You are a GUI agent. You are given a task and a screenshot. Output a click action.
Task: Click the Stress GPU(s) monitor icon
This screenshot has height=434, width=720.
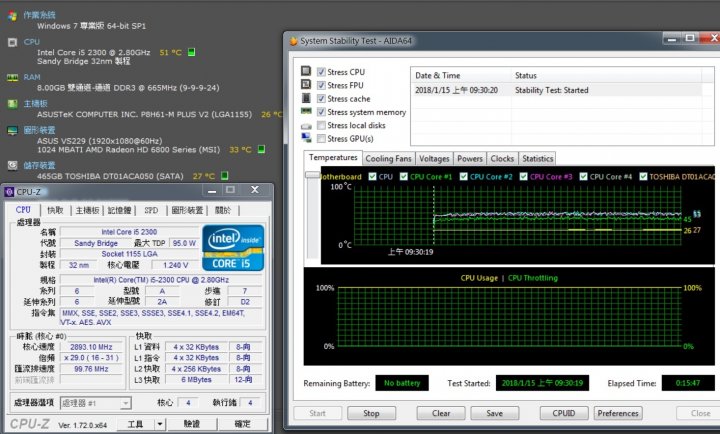tap(306, 137)
